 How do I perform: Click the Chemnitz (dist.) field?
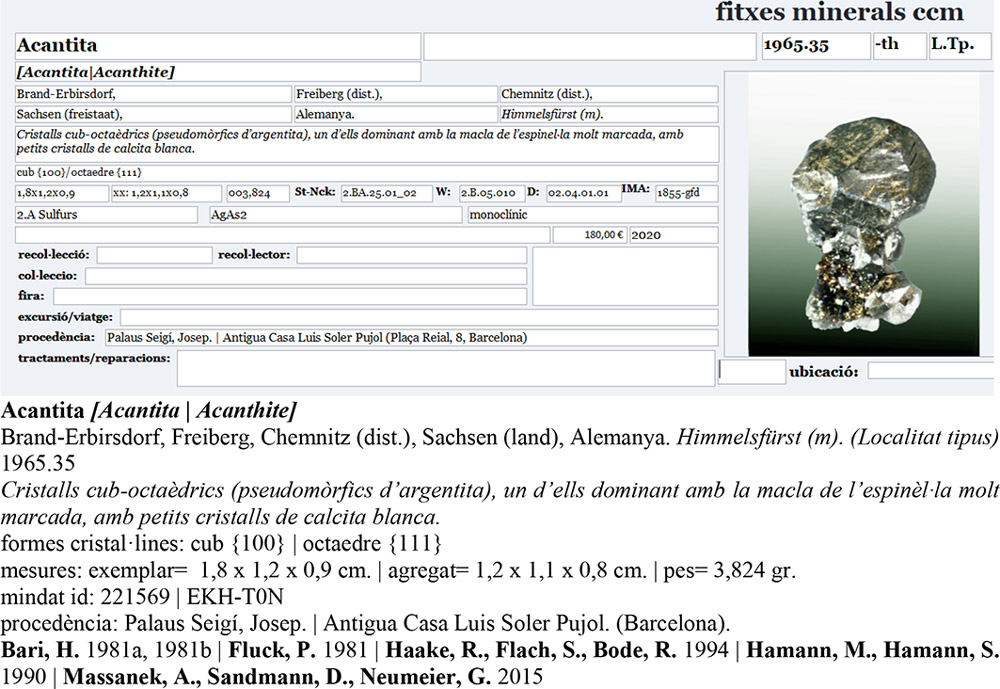pyautogui.click(x=609, y=94)
